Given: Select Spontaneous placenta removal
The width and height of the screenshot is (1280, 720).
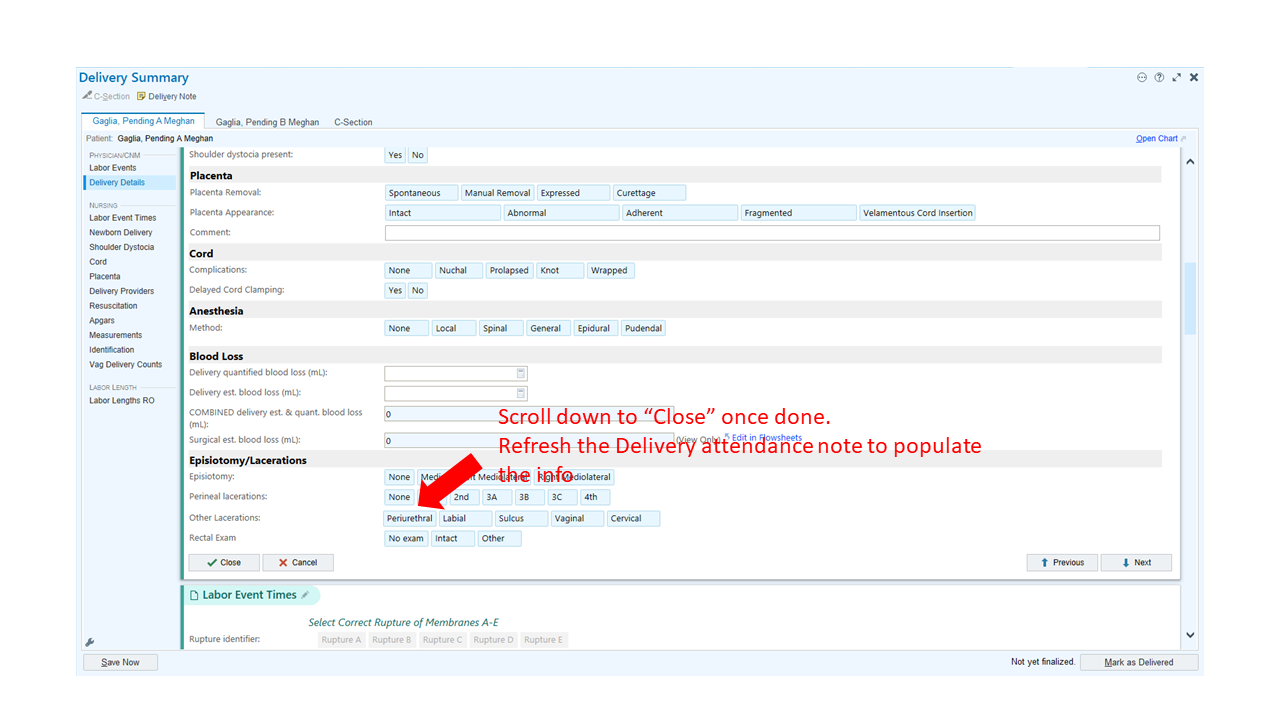Looking at the screenshot, I should click(421, 193).
